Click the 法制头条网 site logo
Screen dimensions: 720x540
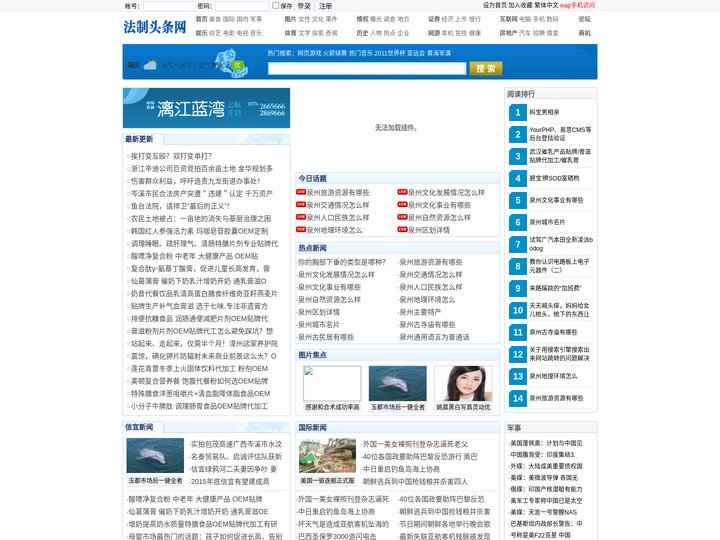pyautogui.click(x=155, y=27)
